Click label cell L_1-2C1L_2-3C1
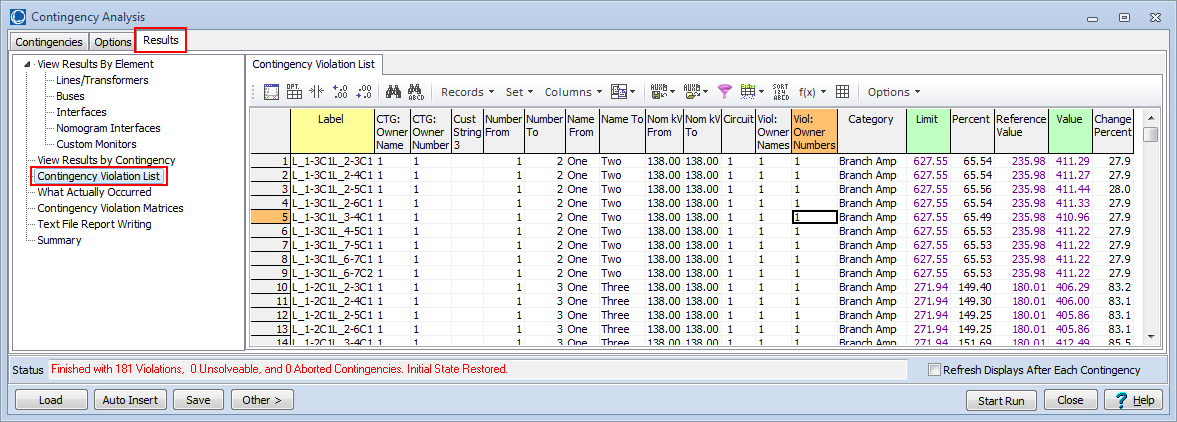The width and height of the screenshot is (1177, 422). tap(332, 287)
